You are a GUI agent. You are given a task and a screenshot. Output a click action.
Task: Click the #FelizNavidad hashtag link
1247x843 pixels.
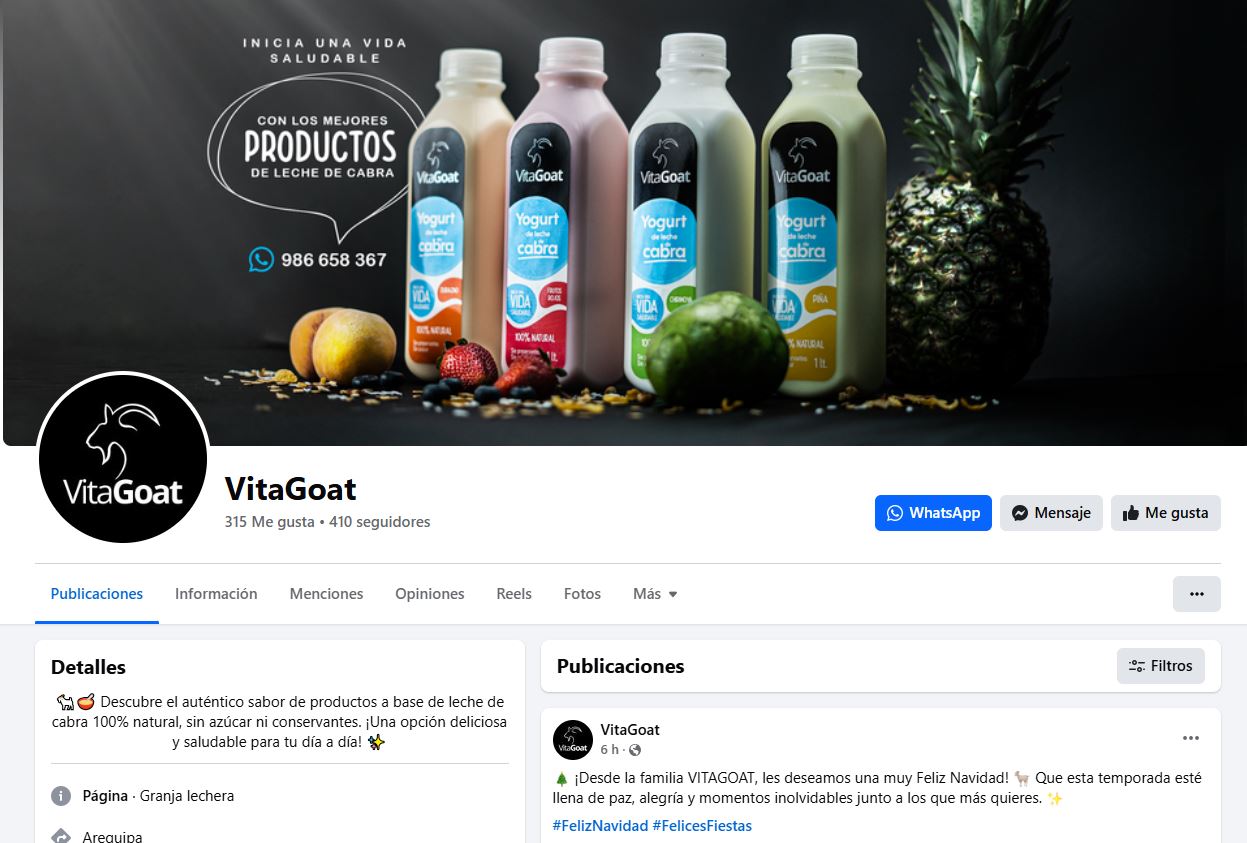pyautogui.click(x=600, y=826)
